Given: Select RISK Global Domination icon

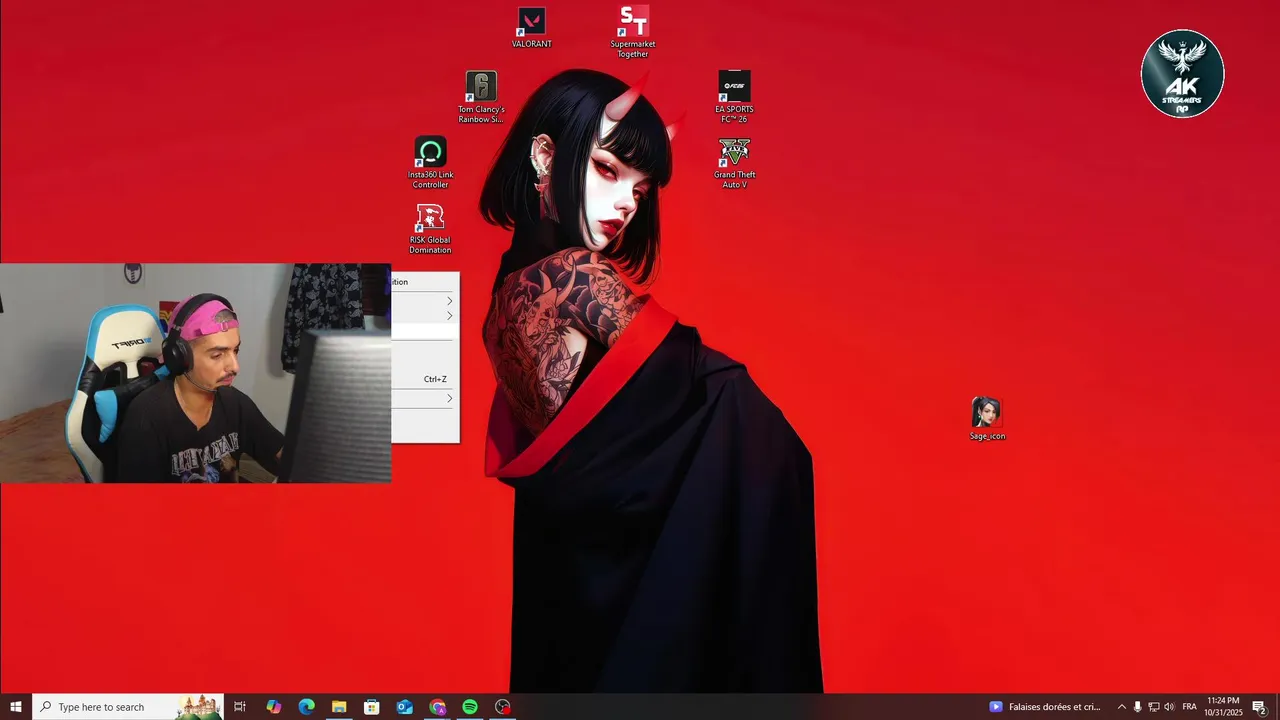Looking at the screenshot, I should click(x=430, y=229).
